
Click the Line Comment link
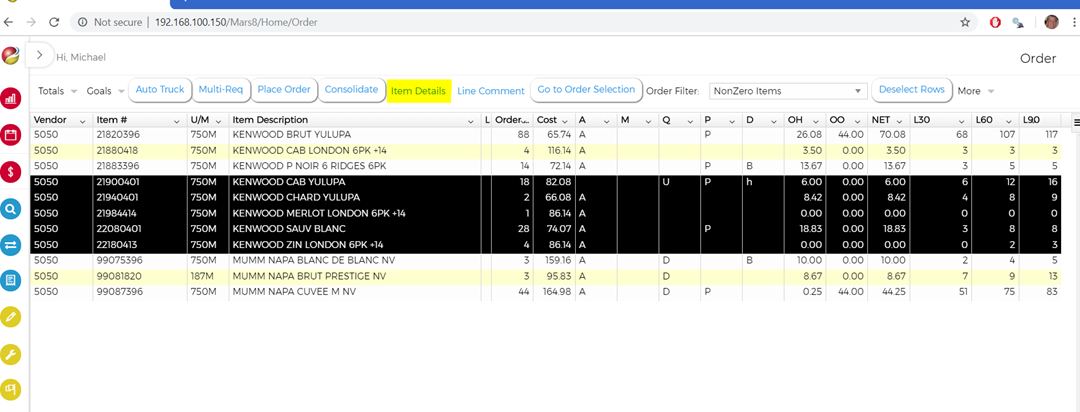(x=491, y=91)
